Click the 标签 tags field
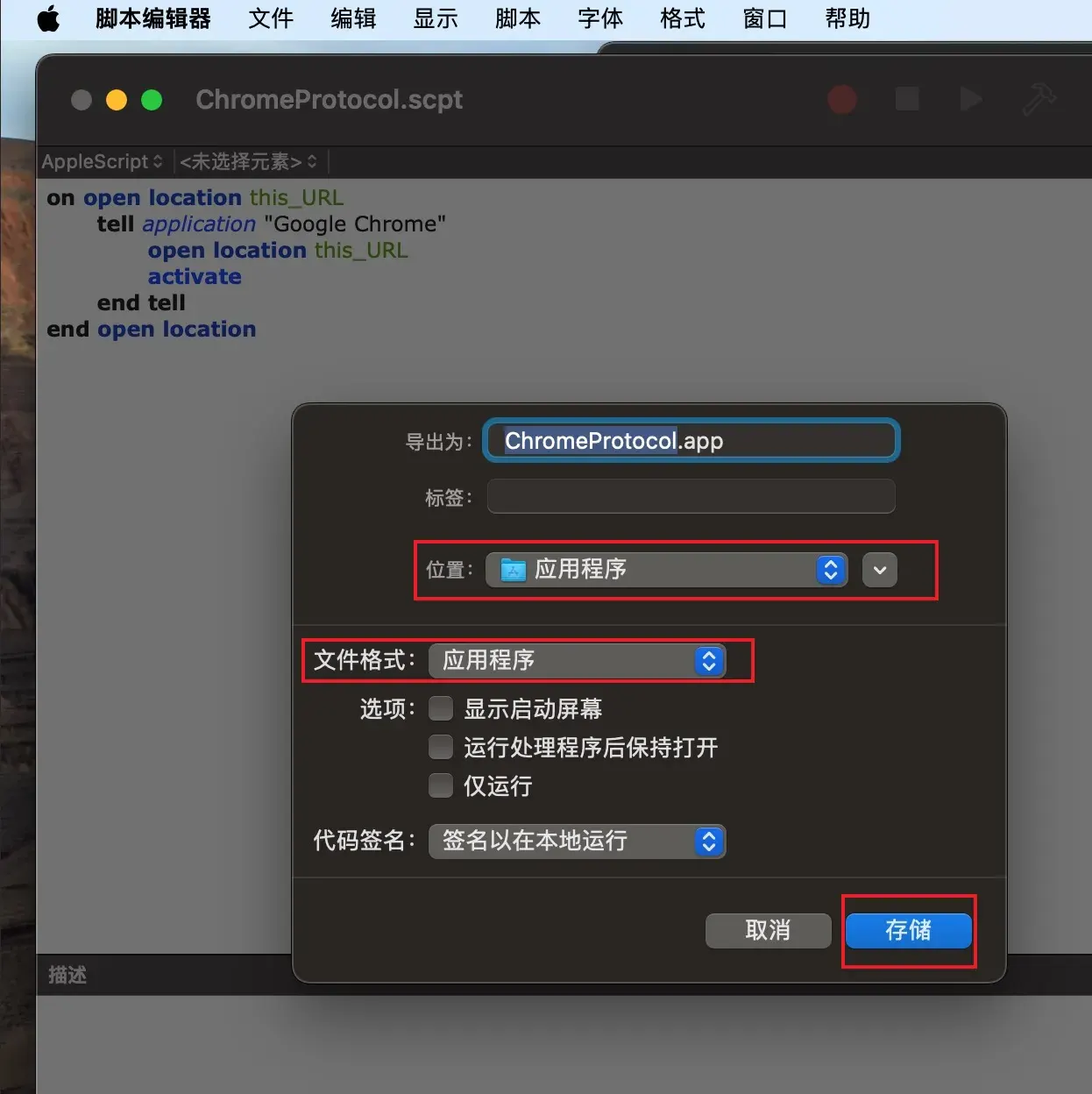Screen dimensions: 1092x1094 tap(691, 496)
